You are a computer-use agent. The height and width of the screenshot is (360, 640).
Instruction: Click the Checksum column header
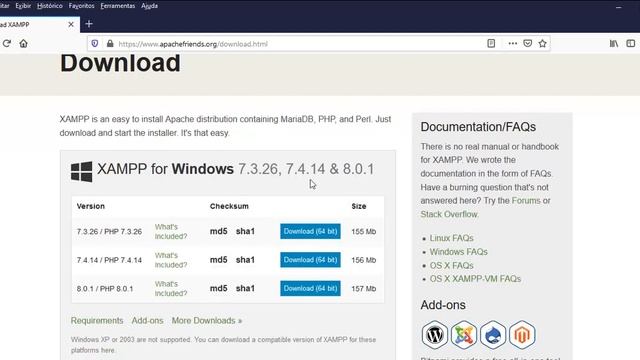(229, 206)
